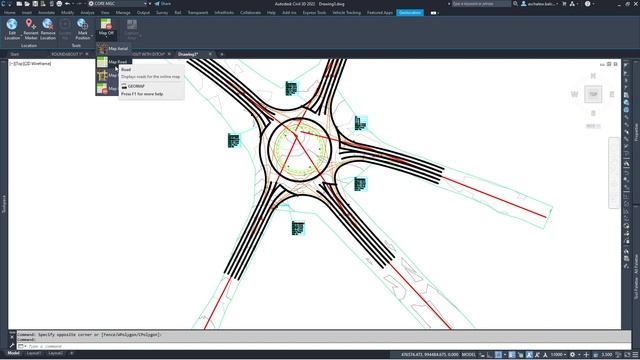Click the Edit Location globe icon

(x=12, y=24)
